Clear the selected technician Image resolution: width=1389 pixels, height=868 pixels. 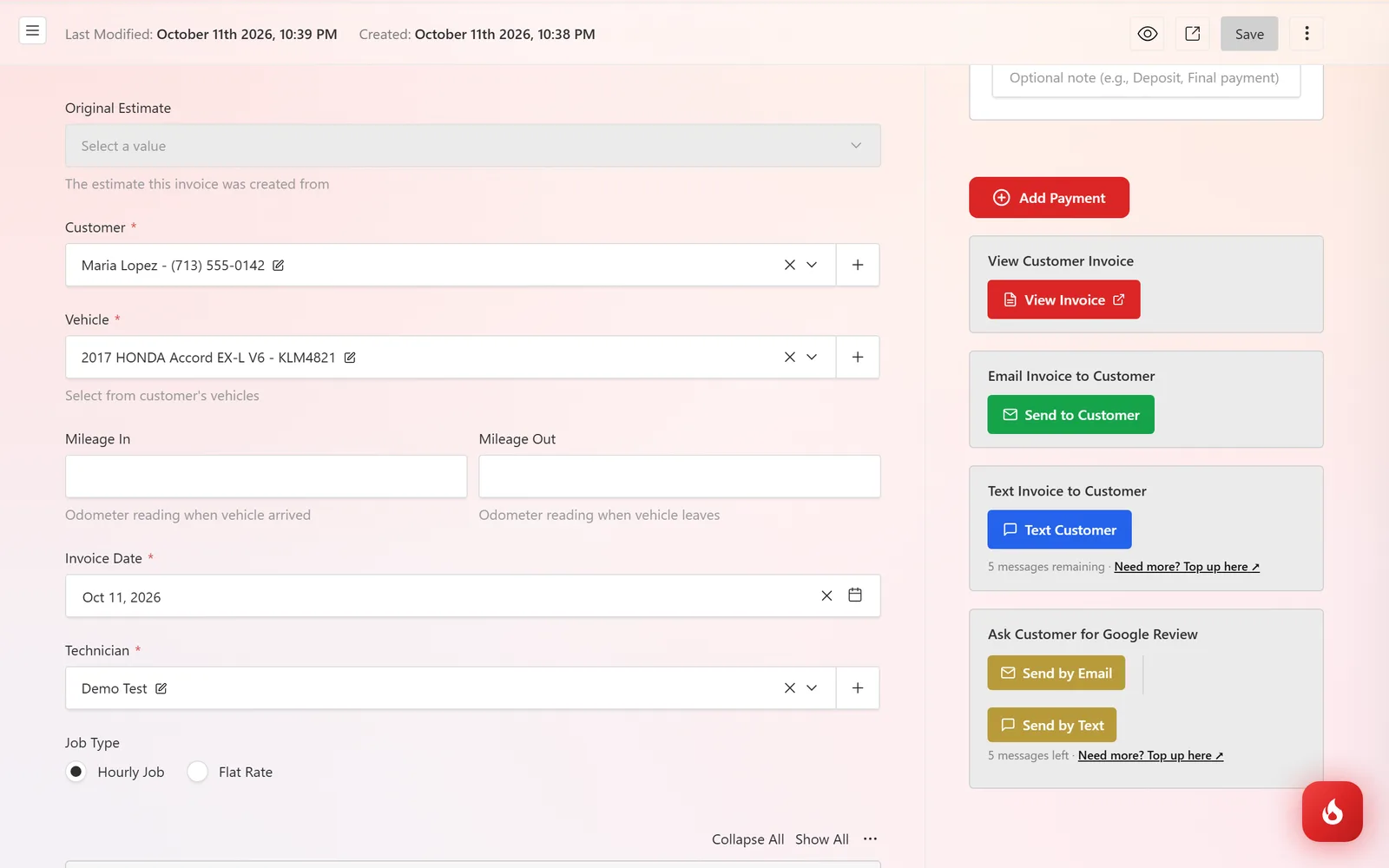point(789,687)
